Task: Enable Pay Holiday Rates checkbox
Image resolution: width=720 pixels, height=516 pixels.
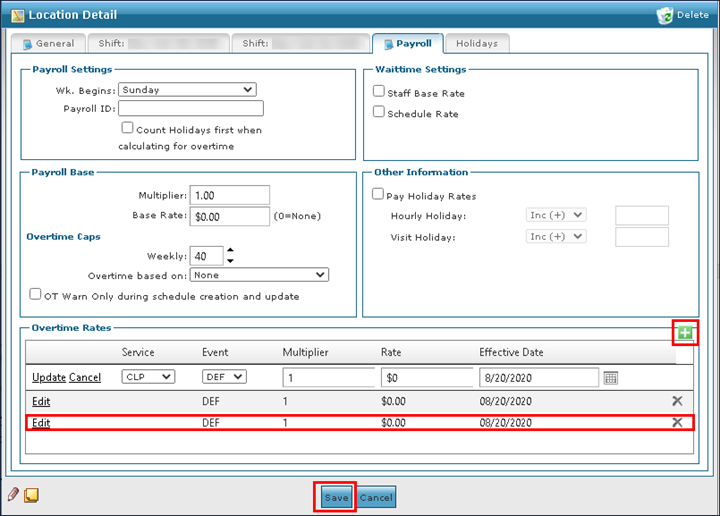Action: 379,195
